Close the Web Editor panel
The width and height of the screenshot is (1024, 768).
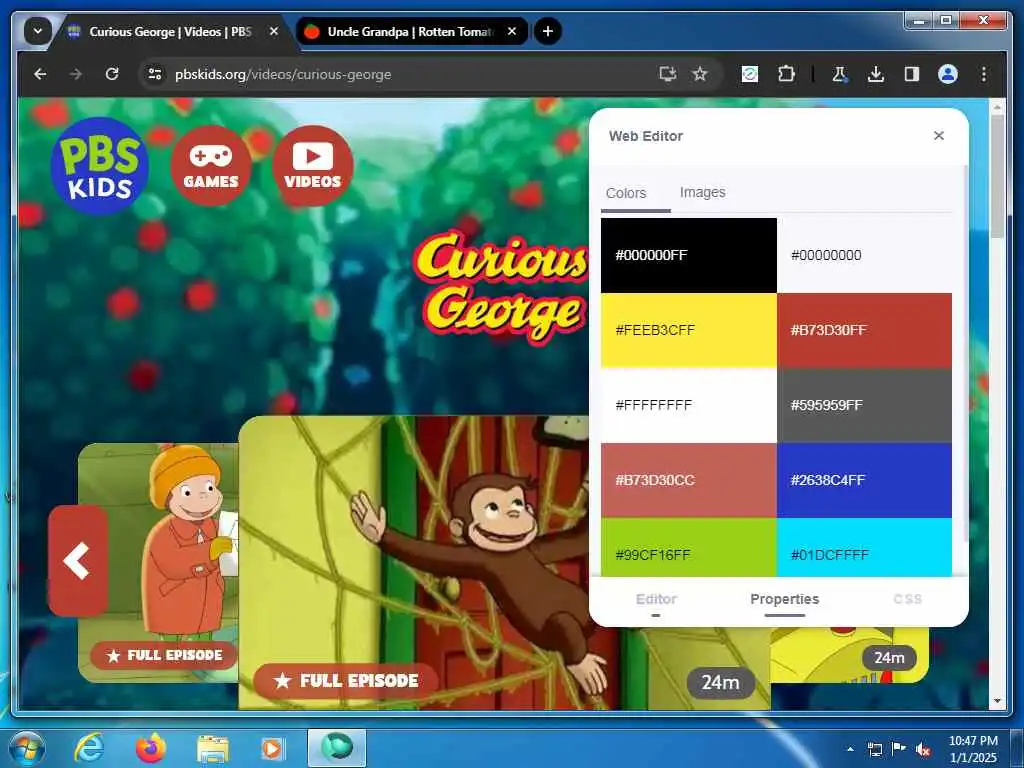[x=938, y=136]
